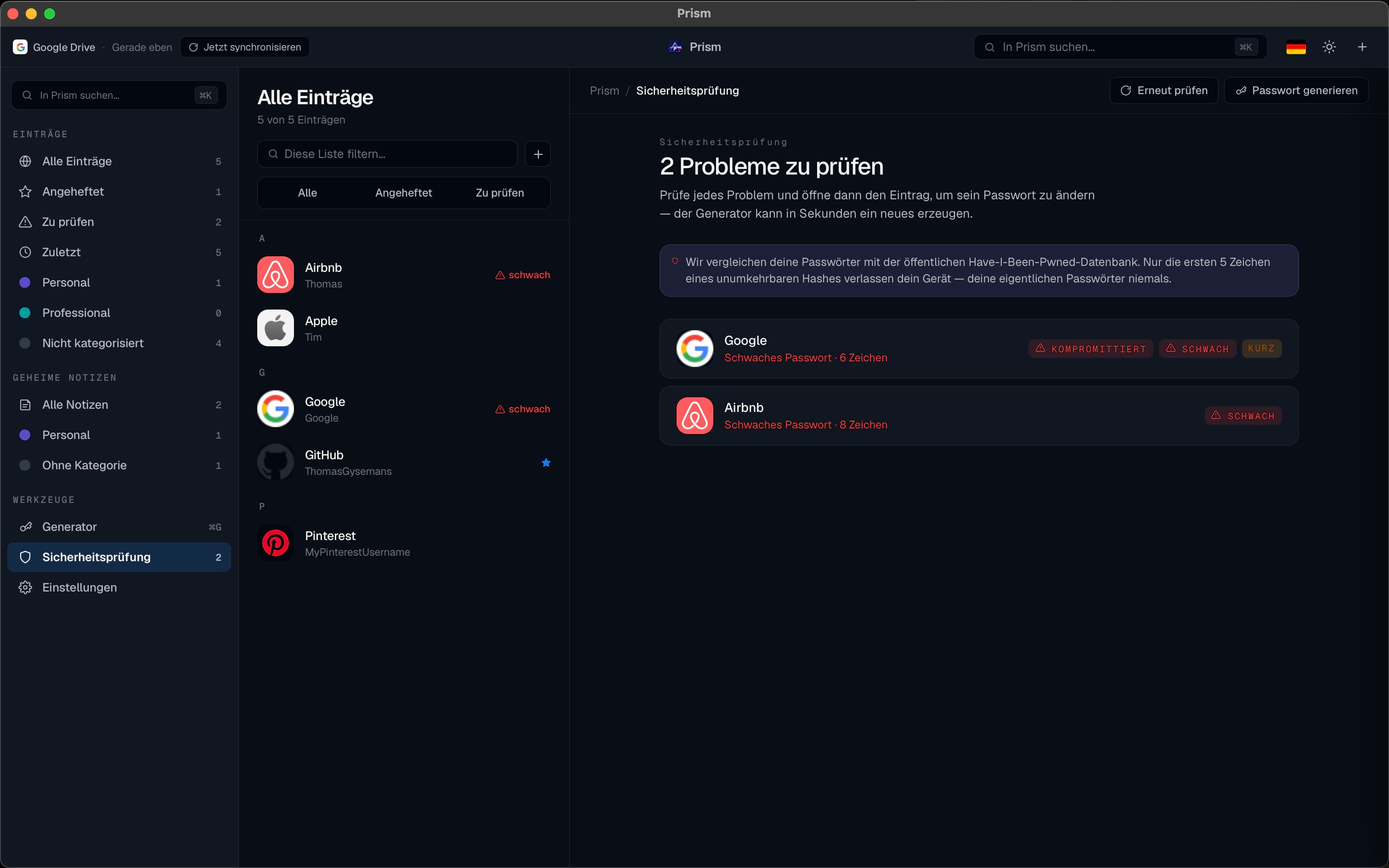Switch to Zu prüfen filter tab
The width and height of the screenshot is (1389, 868).
click(x=499, y=193)
